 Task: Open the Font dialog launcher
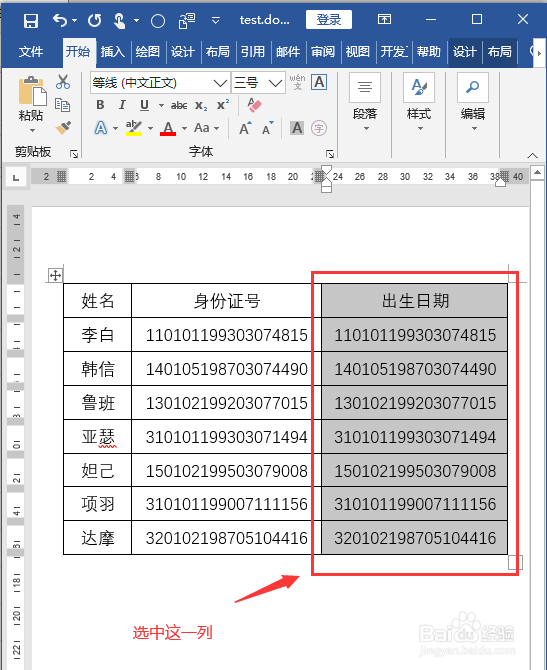tap(329, 153)
